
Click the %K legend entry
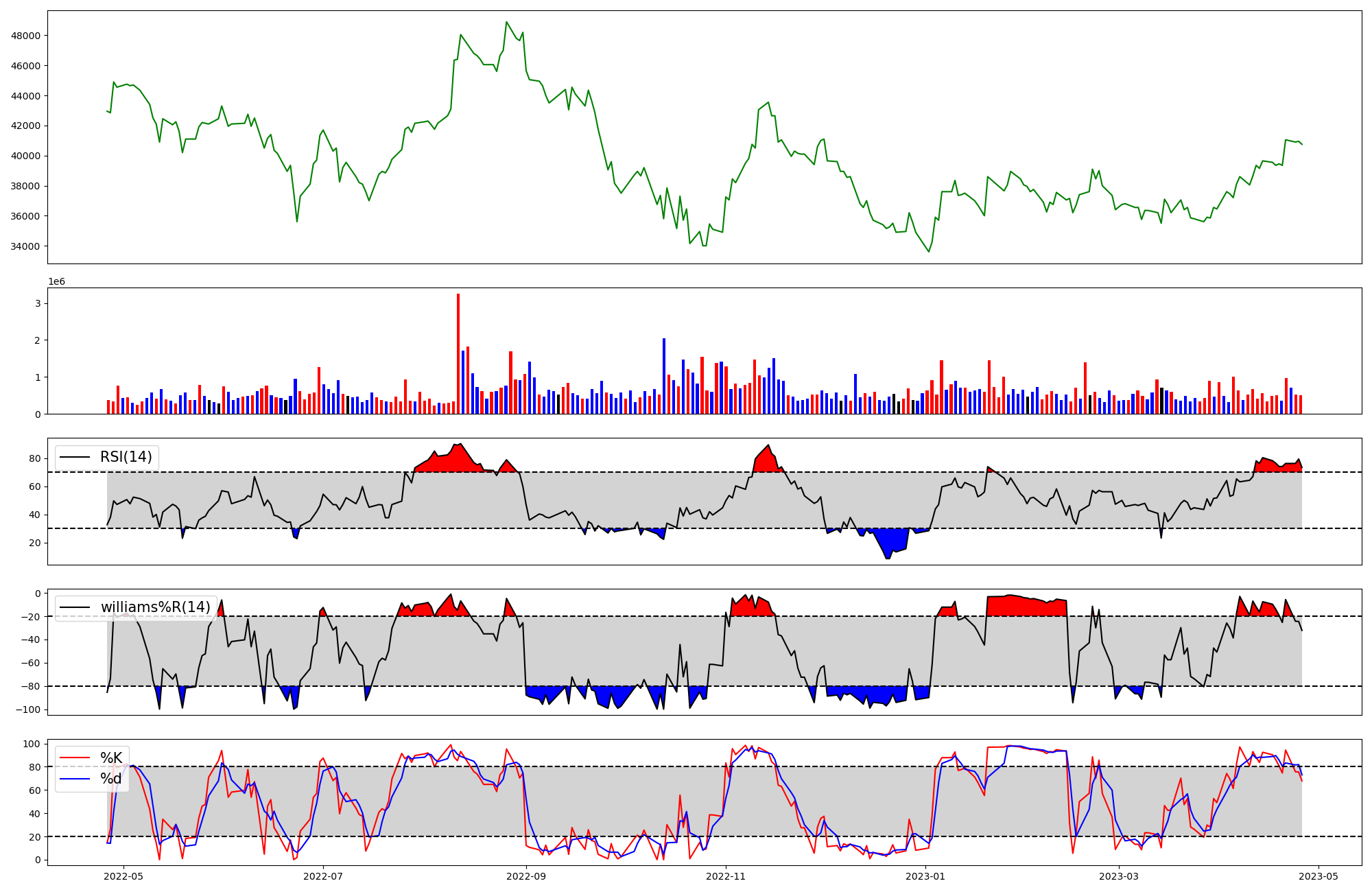click(x=111, y=758)
